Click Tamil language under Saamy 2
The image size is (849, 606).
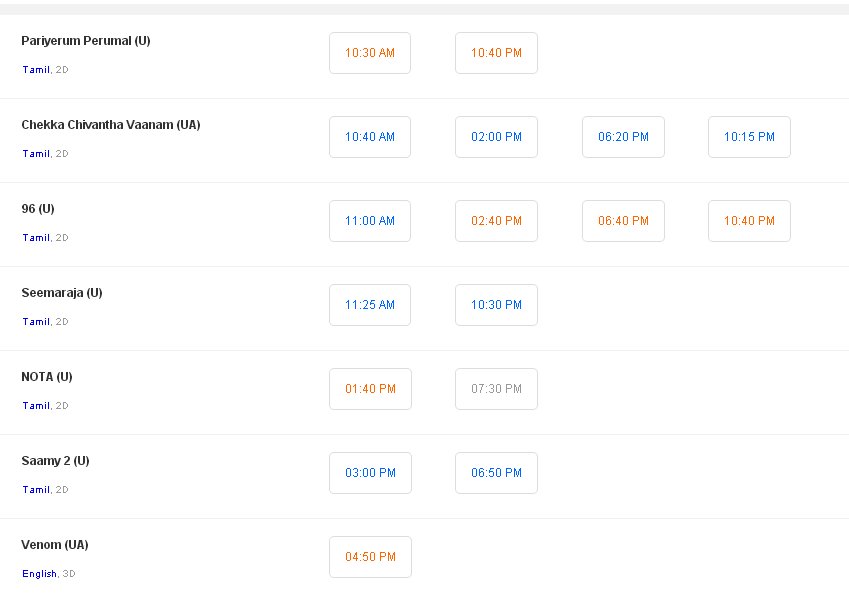36,490
